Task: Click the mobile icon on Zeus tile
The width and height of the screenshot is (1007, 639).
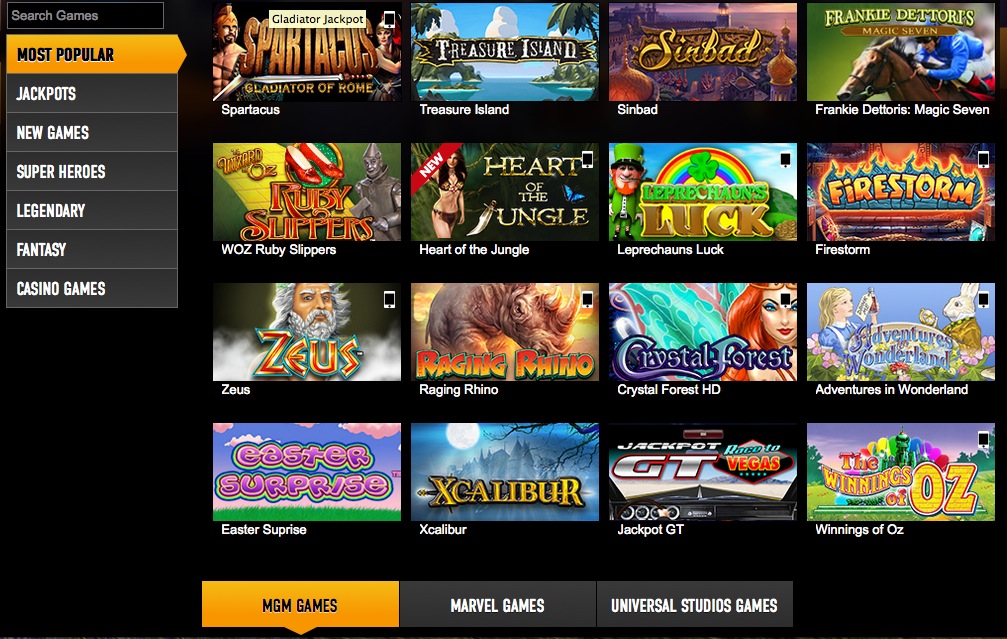Action: 389,300
